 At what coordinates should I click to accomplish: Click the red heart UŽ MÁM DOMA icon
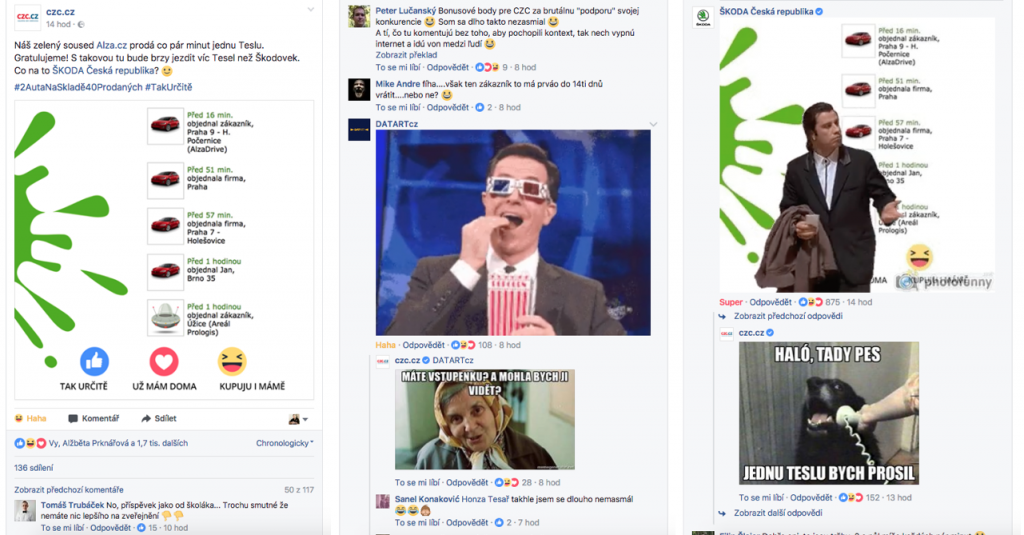click(164, 361)
